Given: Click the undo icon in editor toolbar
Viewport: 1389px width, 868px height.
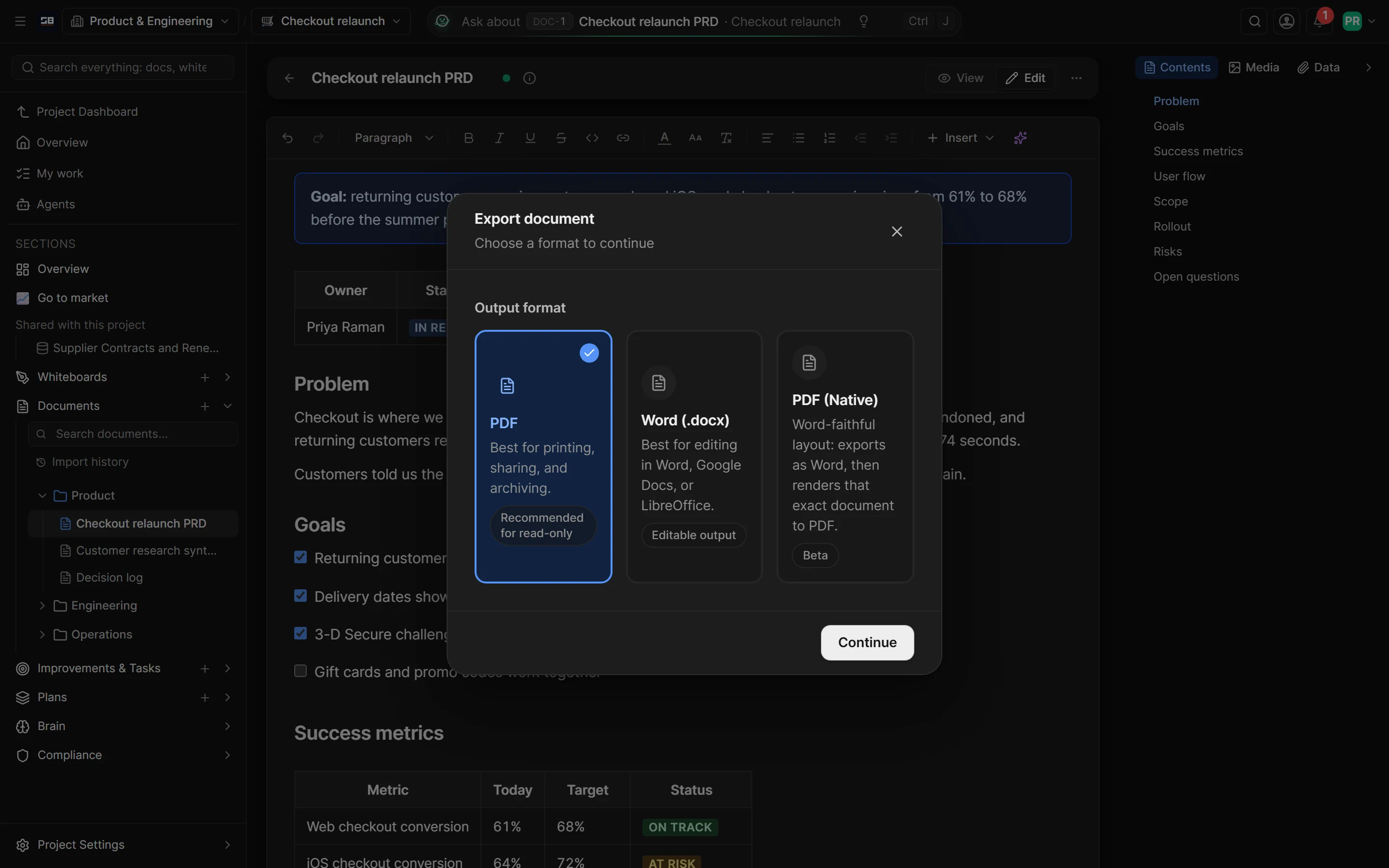Looking at the screenshot, I should pyautogui.click(x=287, y=138).
